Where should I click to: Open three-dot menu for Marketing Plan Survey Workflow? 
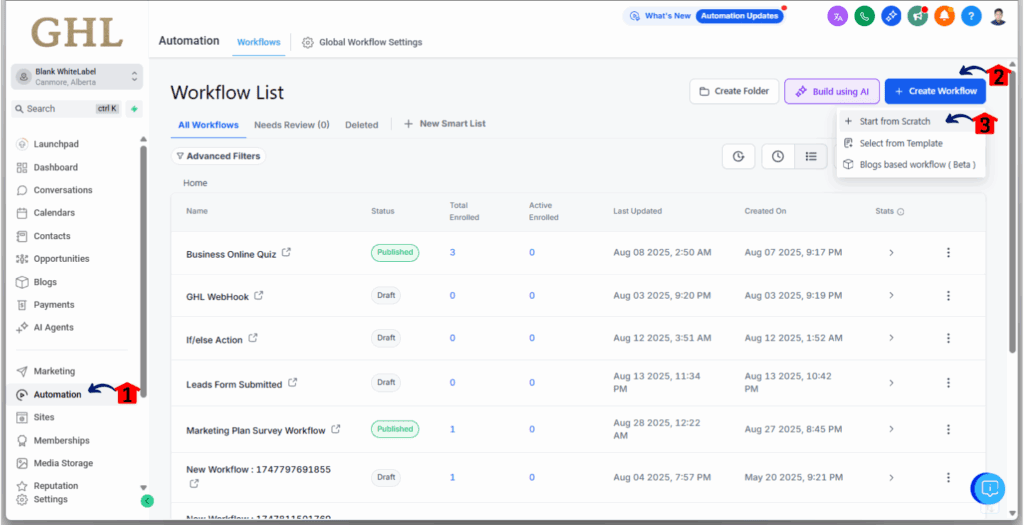point(948,429)
